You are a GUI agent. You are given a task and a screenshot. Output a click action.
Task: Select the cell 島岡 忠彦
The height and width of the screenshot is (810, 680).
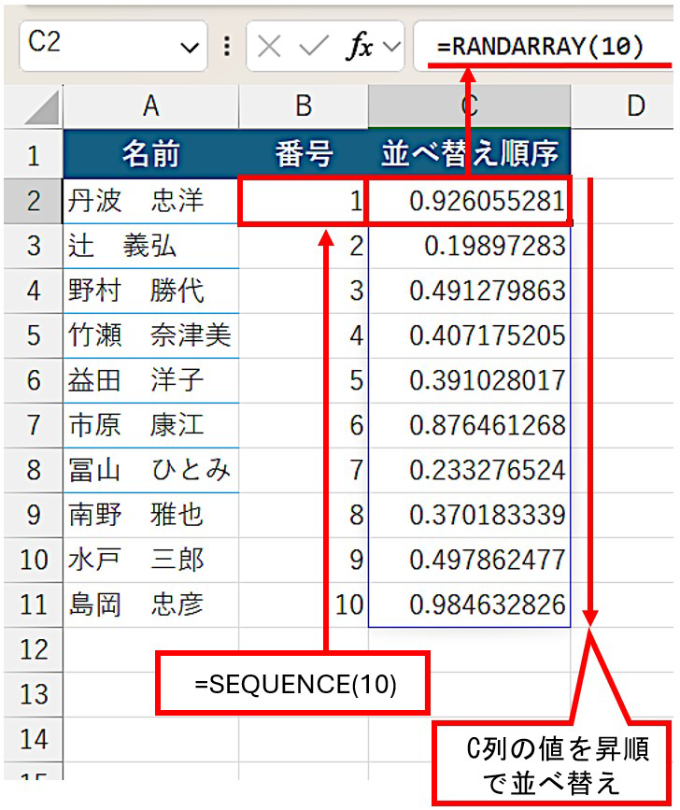point(151,605)
